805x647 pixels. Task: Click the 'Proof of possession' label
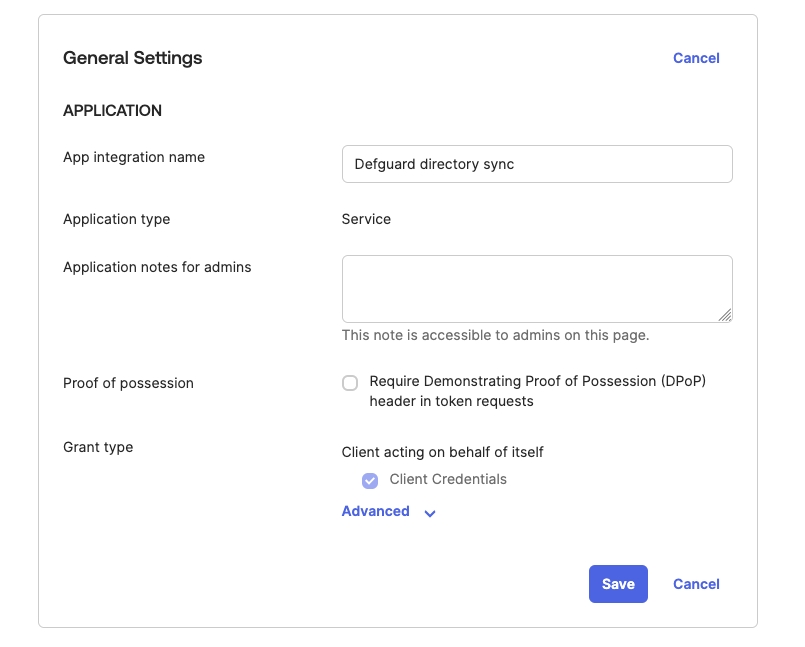128,383
